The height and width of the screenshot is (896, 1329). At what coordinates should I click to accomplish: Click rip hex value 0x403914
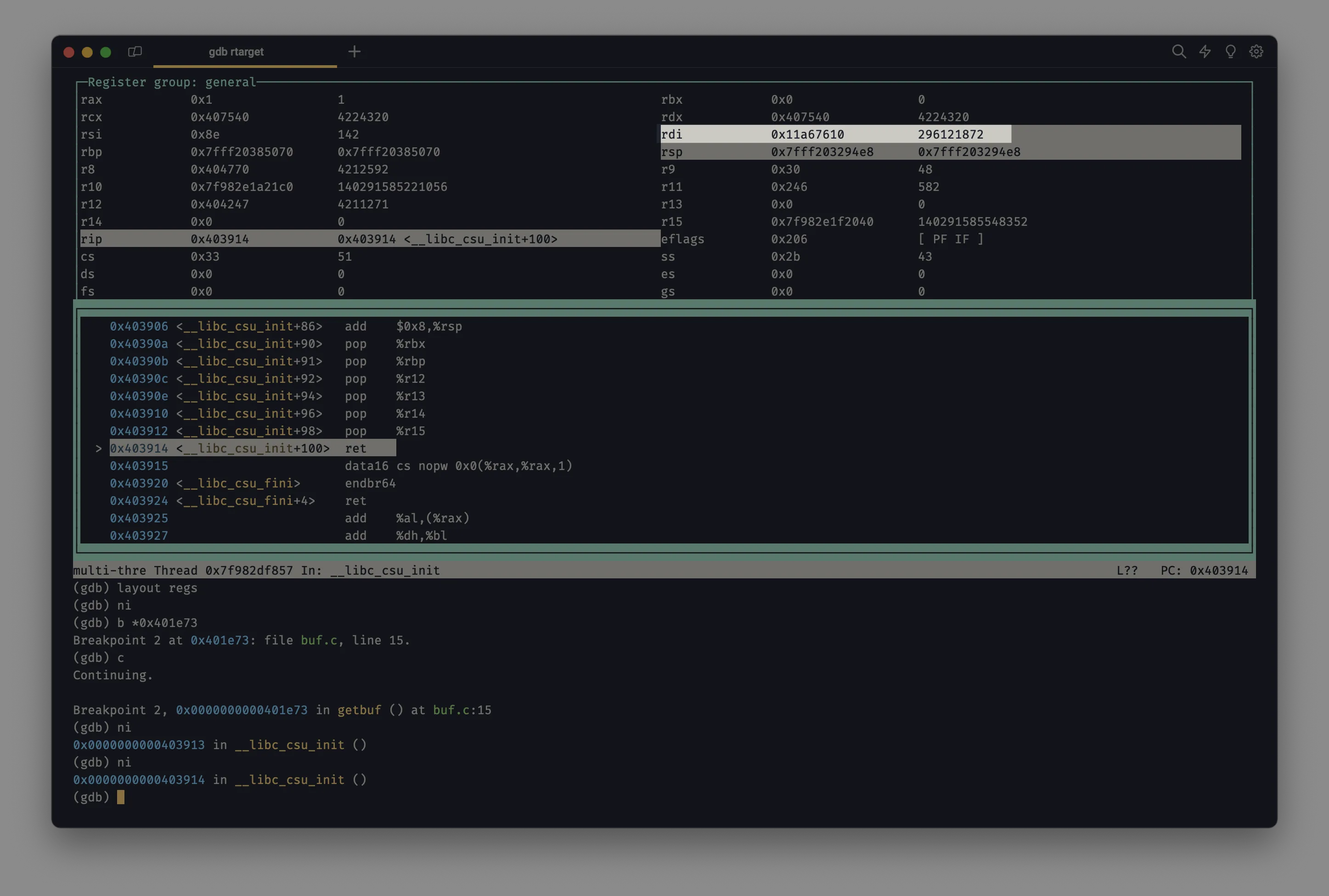click(220, 239)
